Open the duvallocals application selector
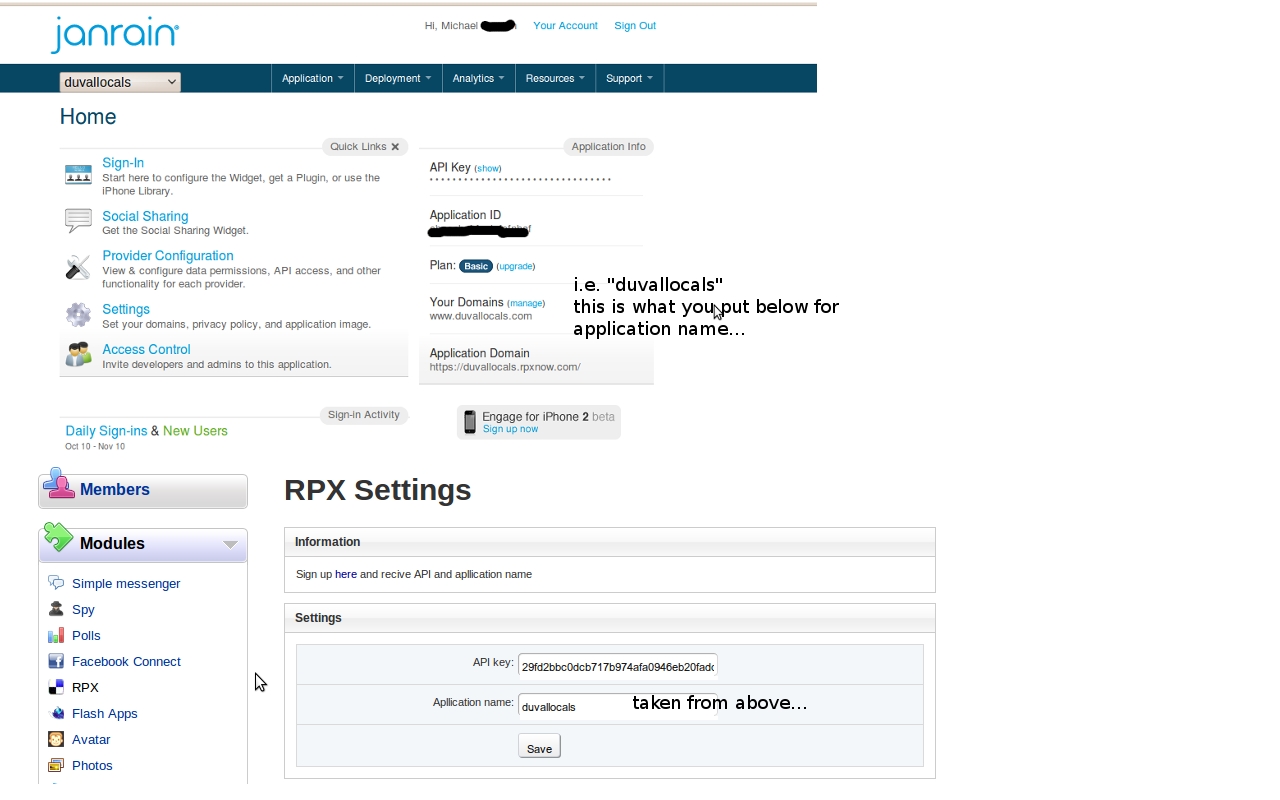The width and height of the screenshot is (1280, 800). point(120,82)
